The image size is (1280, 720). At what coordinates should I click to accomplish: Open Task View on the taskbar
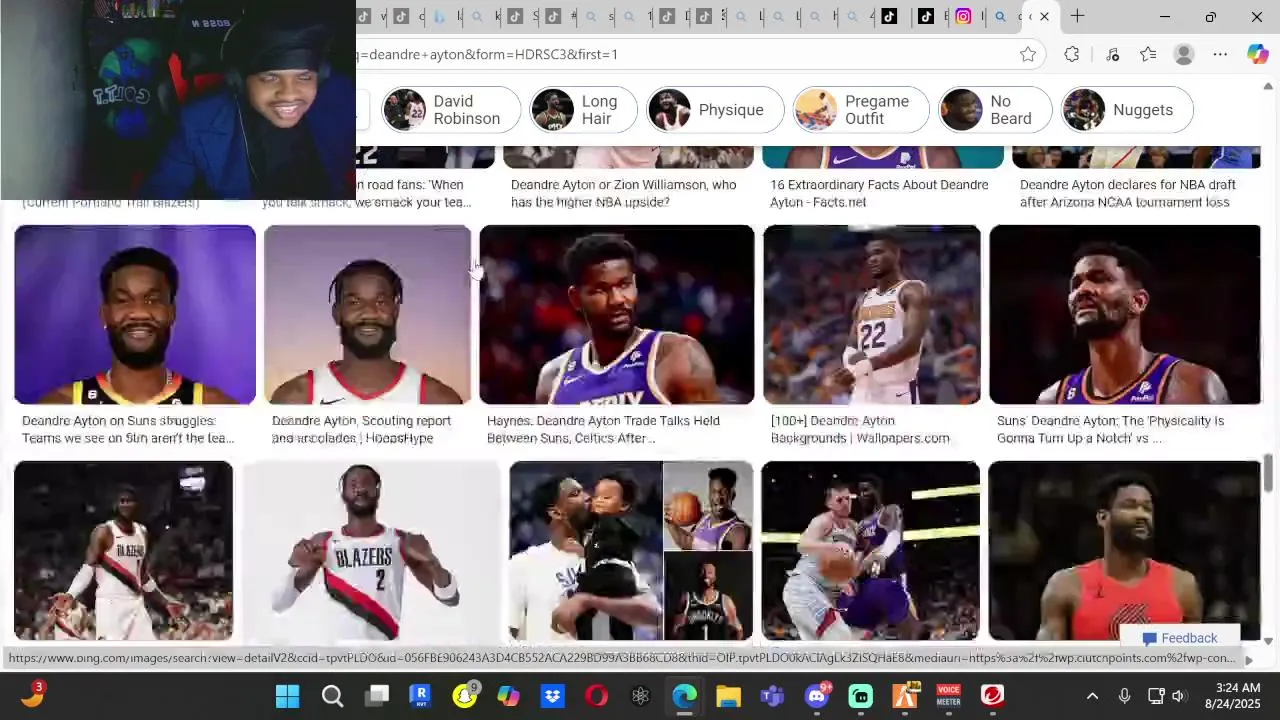tap(377, 696)
